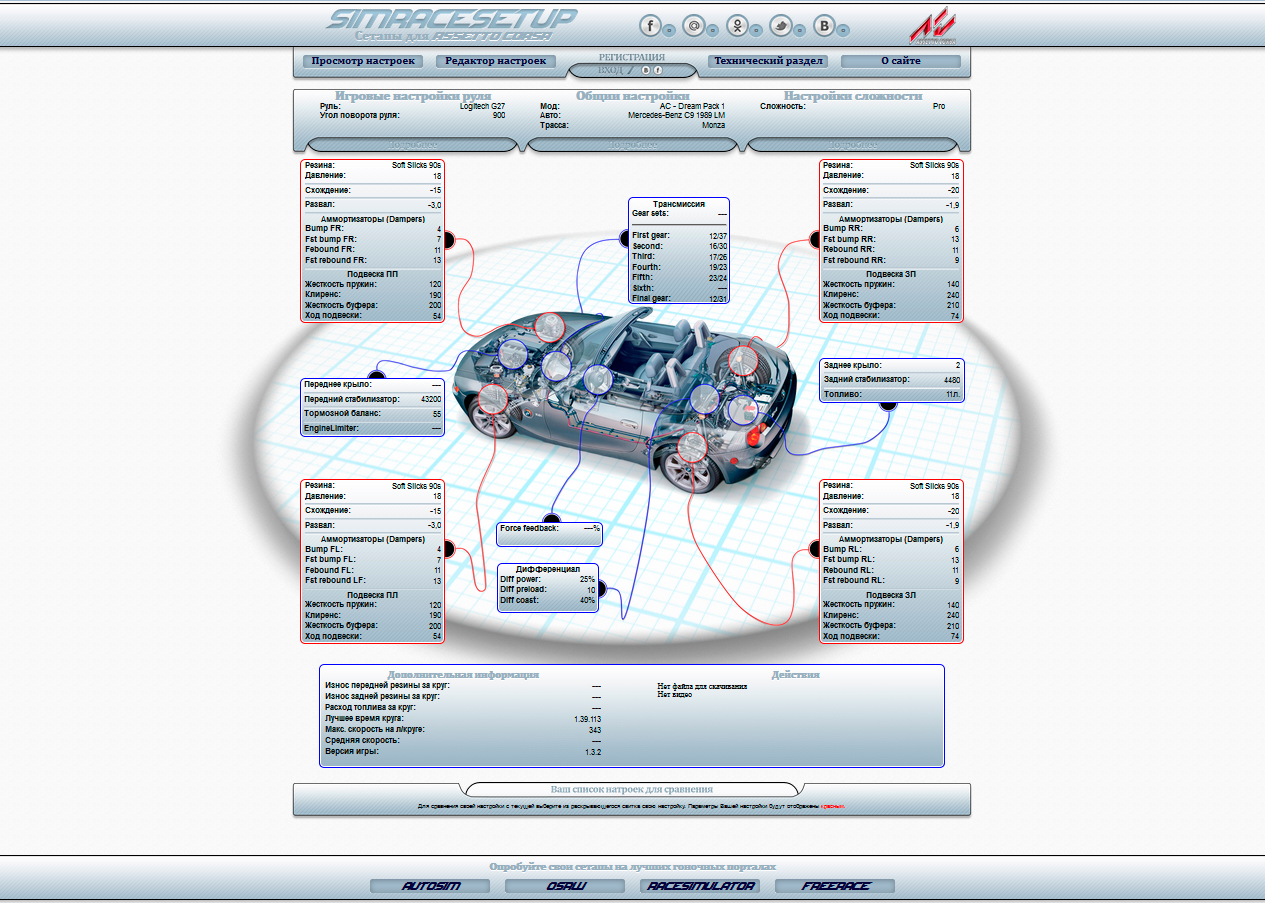
Task: Click 'Diff coast:' 40% row
Action: tap(548, 600)
